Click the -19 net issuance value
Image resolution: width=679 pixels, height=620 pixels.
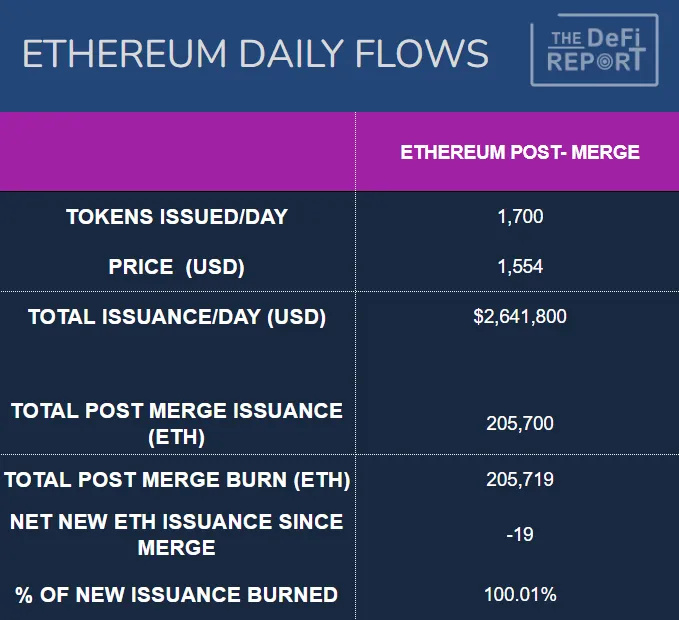[x=520, y=534]
